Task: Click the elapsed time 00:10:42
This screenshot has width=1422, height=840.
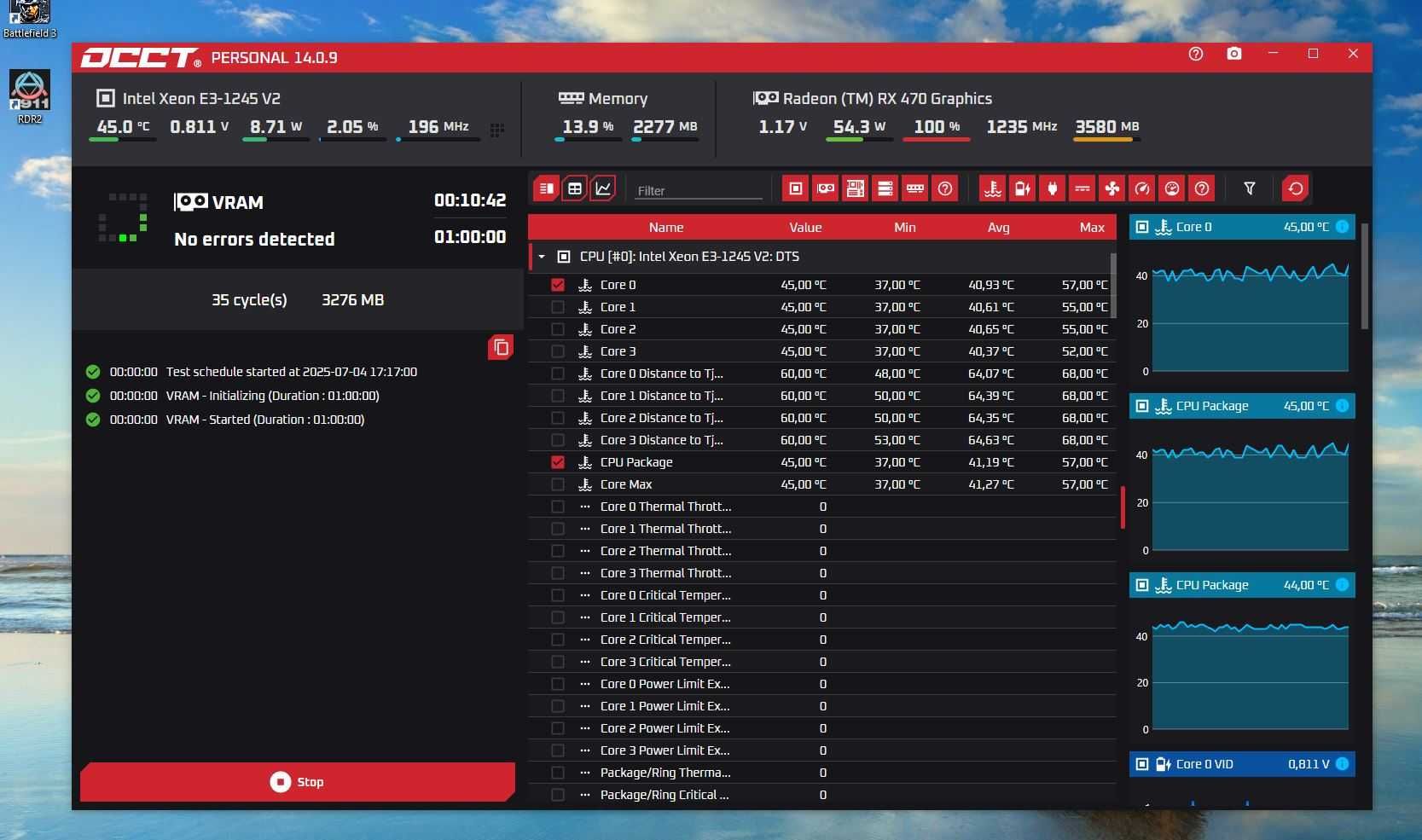Action: pyautogui.click(x=470, y=200)
